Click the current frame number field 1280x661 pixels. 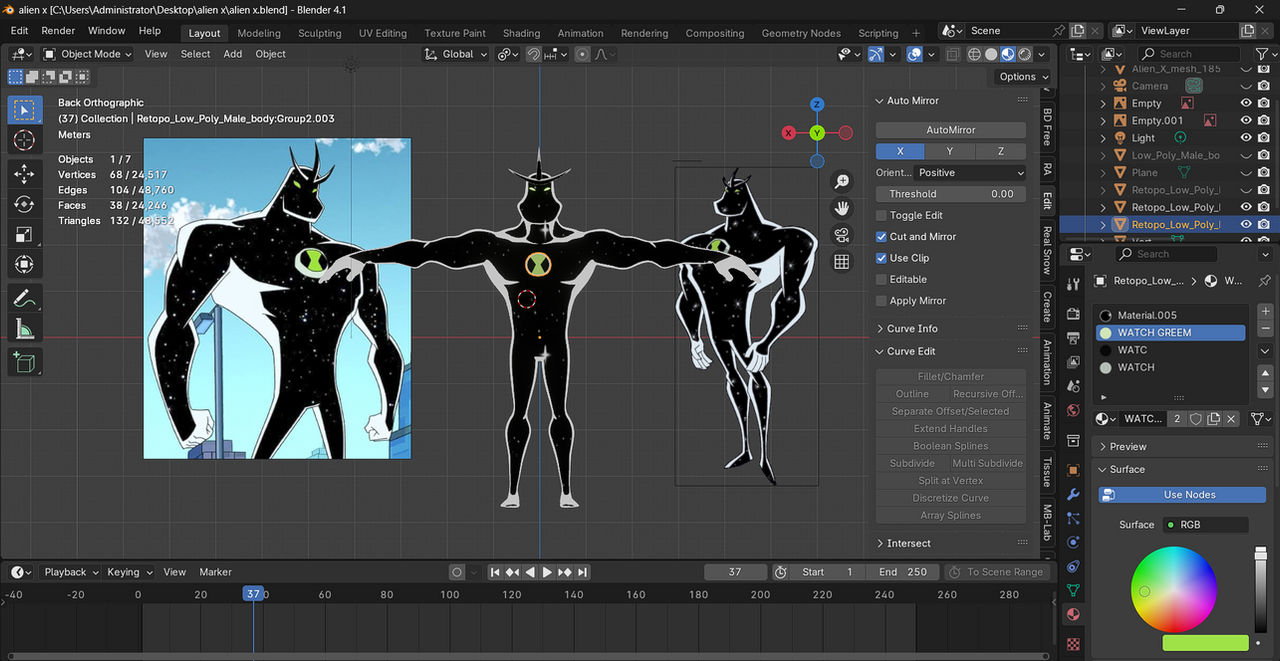click(x=735, y=572)
